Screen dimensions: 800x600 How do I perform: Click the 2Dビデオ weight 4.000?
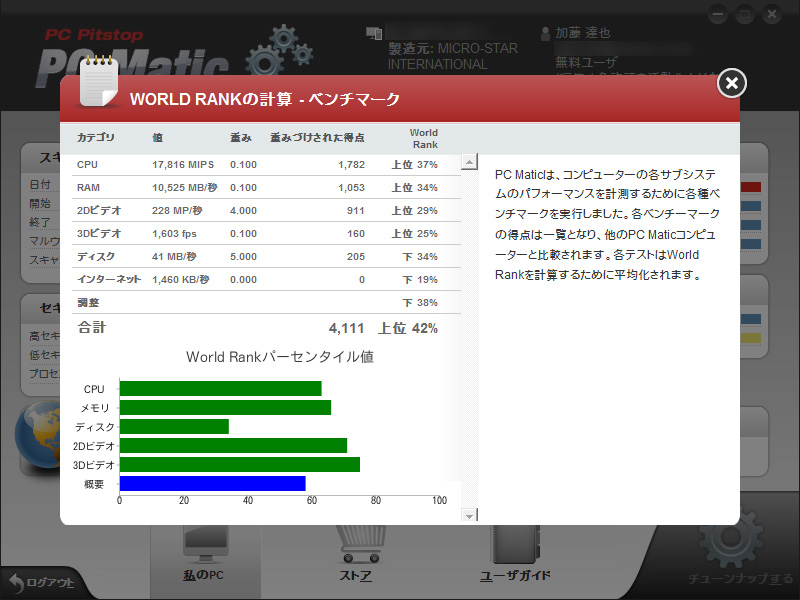coord(243,211)
